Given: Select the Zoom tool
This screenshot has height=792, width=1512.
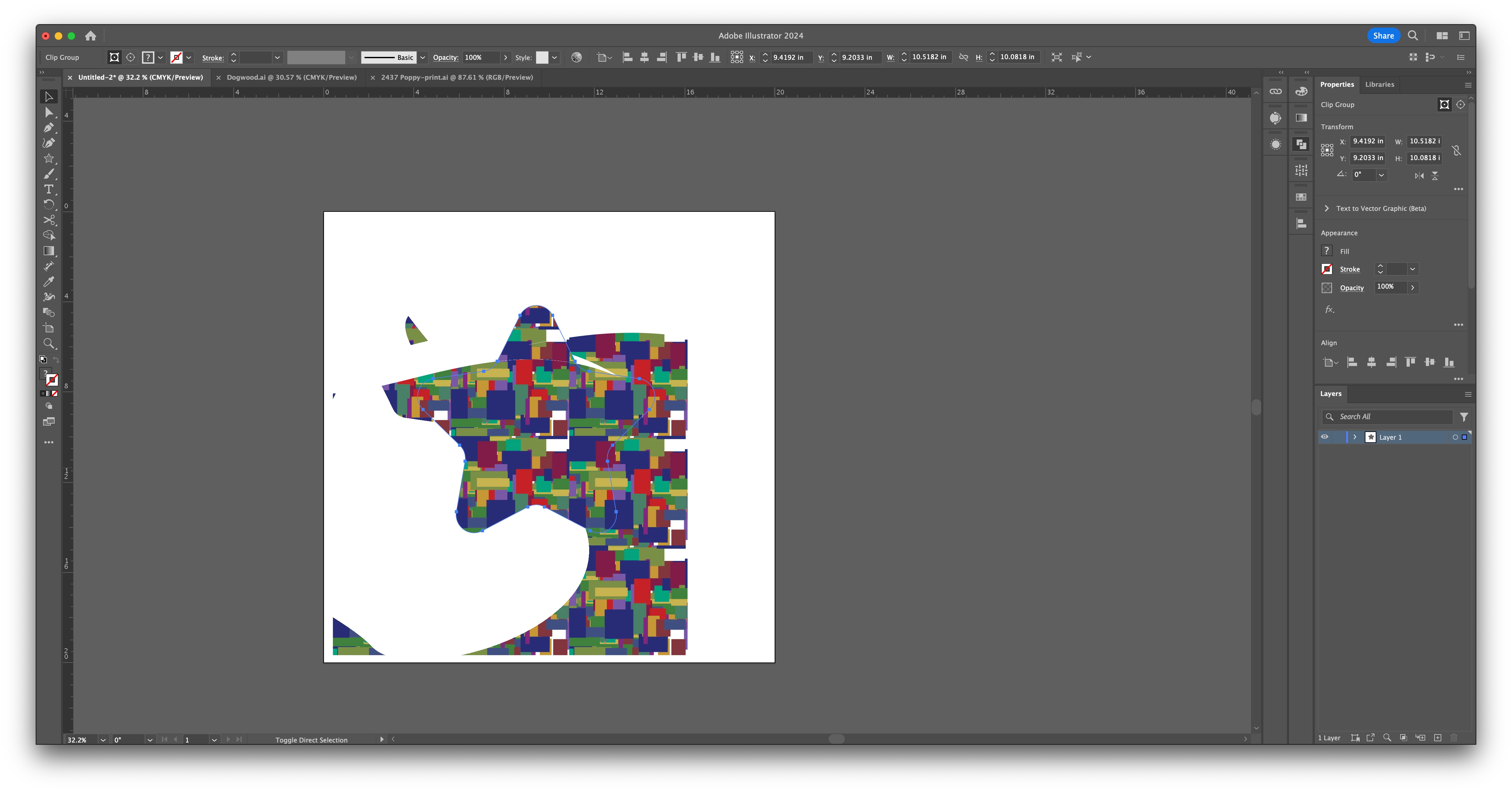Looking at the screenshot, I should (49, 344).
